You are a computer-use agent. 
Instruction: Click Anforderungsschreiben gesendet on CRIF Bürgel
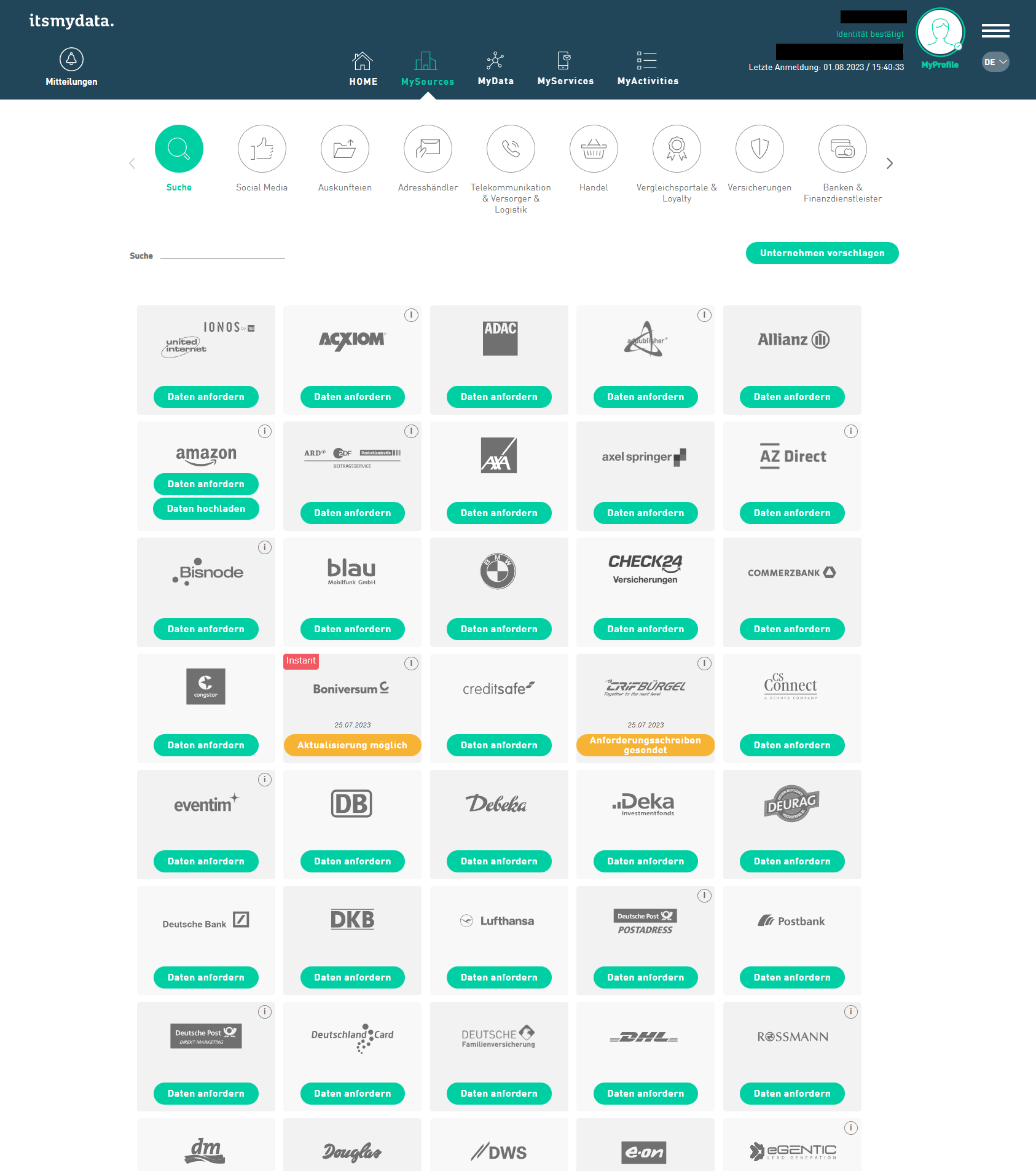pyautogui.click(x=645, y=745)
